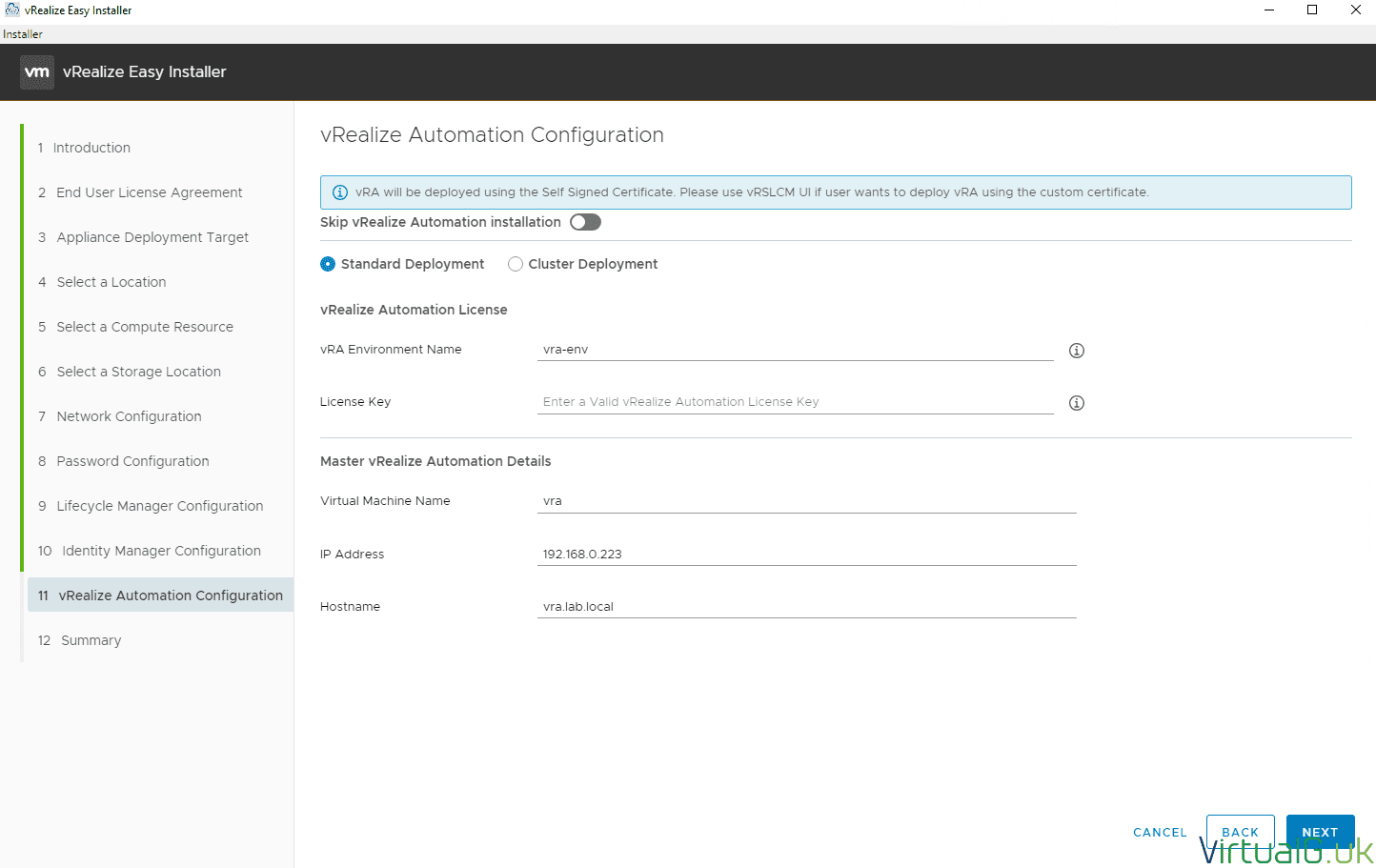
Task: Click the vRealize Automation Configuration heading
Action: (492, 135)
